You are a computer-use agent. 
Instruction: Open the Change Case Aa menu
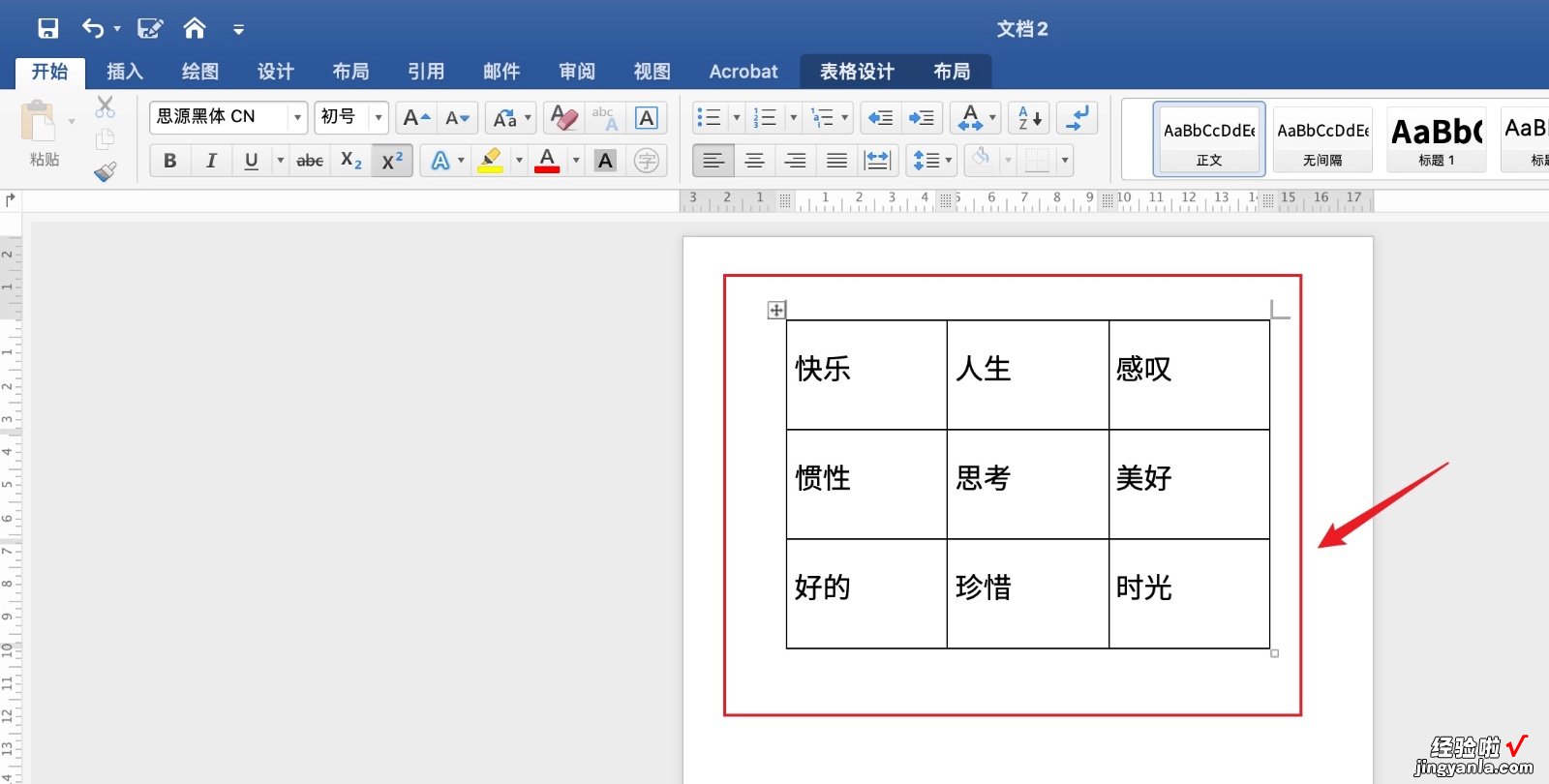[510, 118]
